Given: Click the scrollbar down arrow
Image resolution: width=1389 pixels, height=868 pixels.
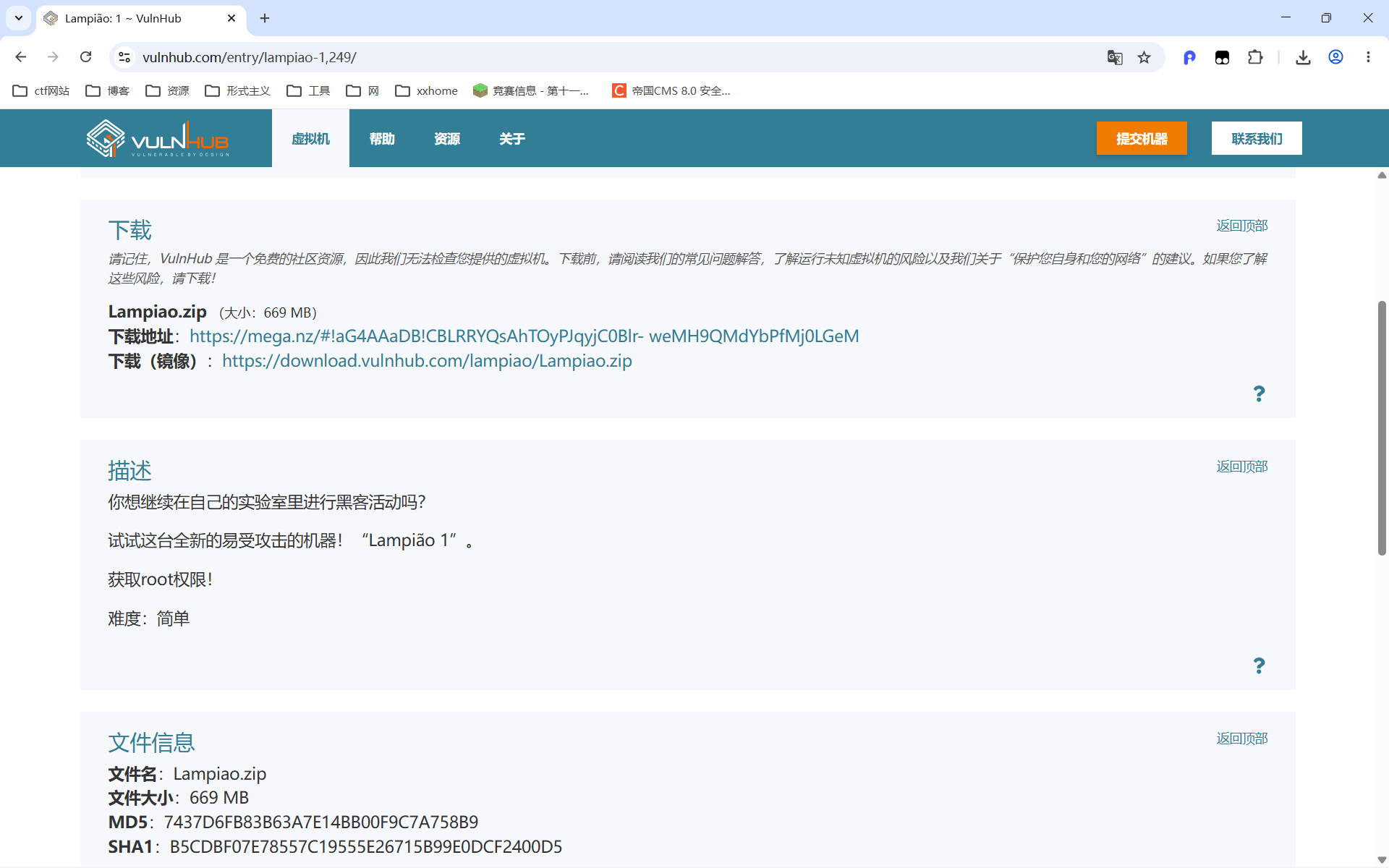Looking at the screenshot, I should tap(1382, 860).
